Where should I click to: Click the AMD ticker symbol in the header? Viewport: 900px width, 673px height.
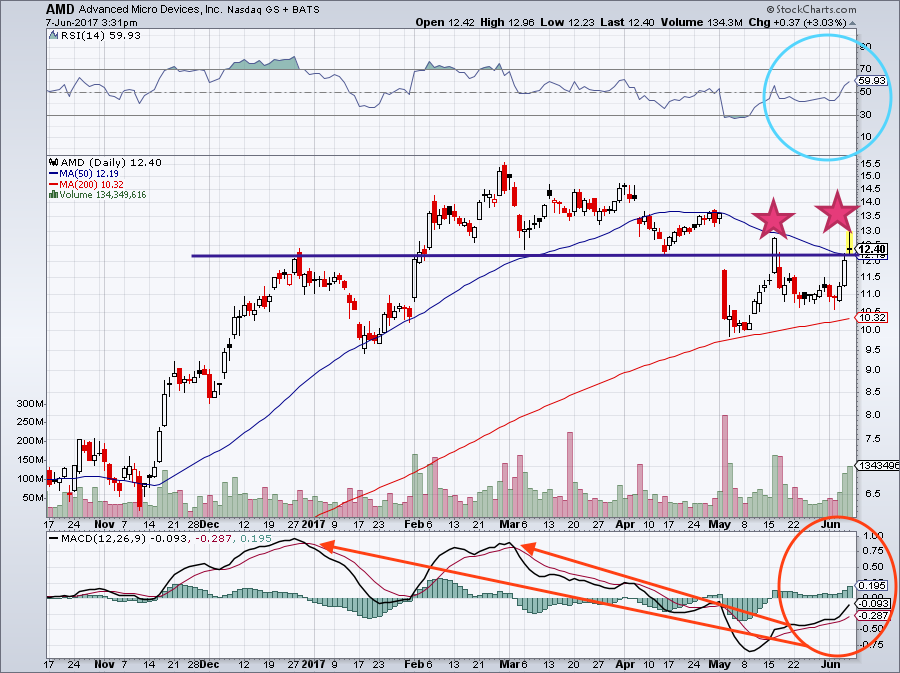coord(60,10)
